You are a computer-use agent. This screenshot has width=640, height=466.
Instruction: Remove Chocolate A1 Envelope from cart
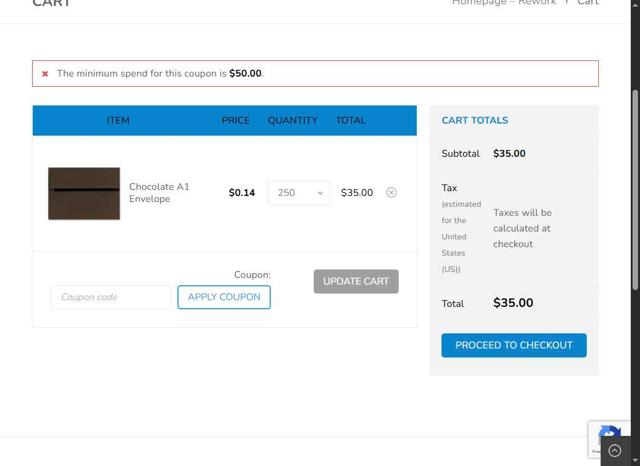point(391,192)
